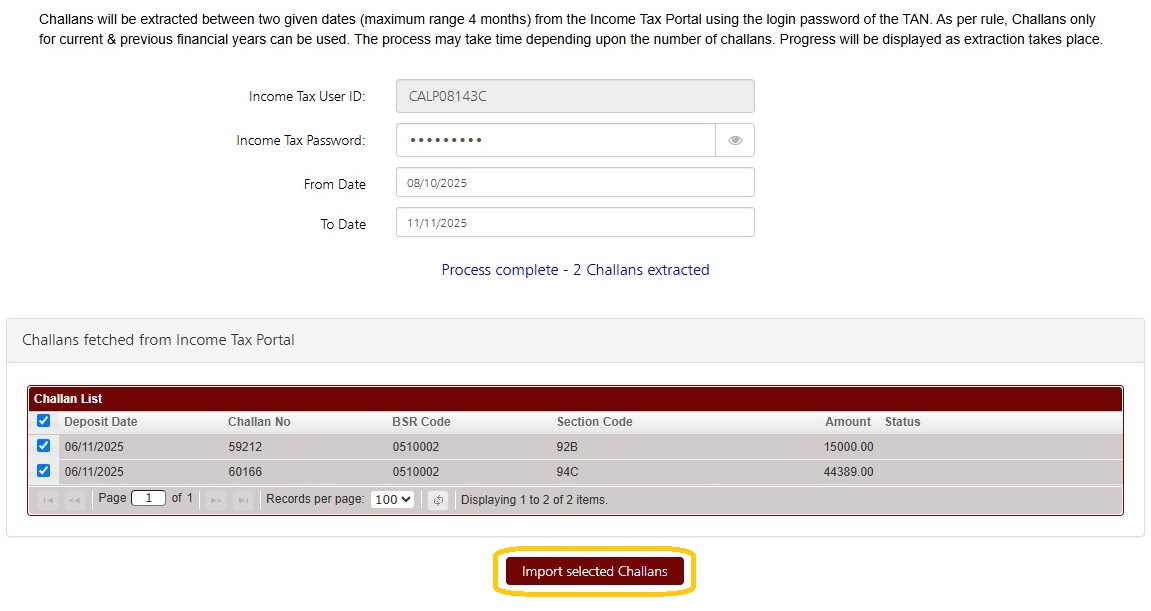Sort by Deposit Date column header
Image resolution: width=1151 pixels, height=611 pixels.
tap(101, 422)
